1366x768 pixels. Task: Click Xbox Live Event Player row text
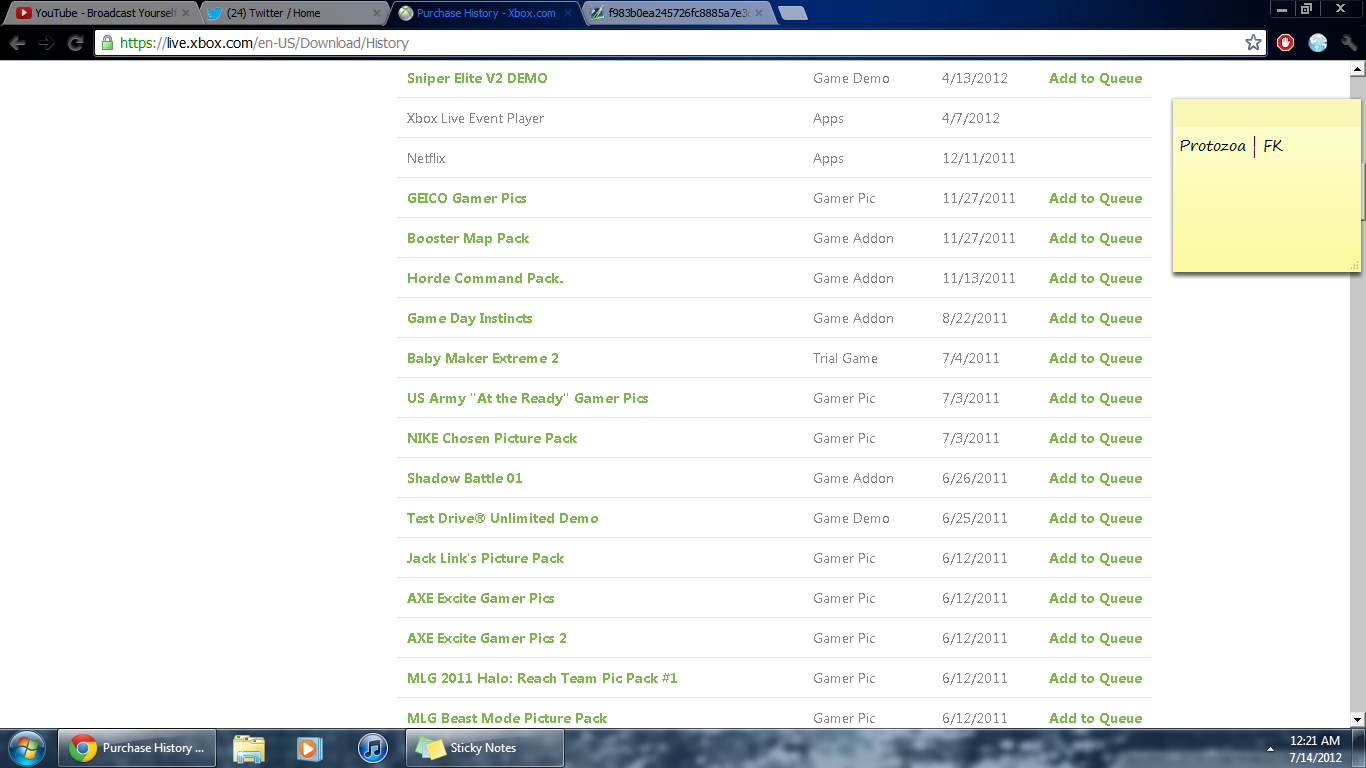pyautogui.click(x=475, y=118)
